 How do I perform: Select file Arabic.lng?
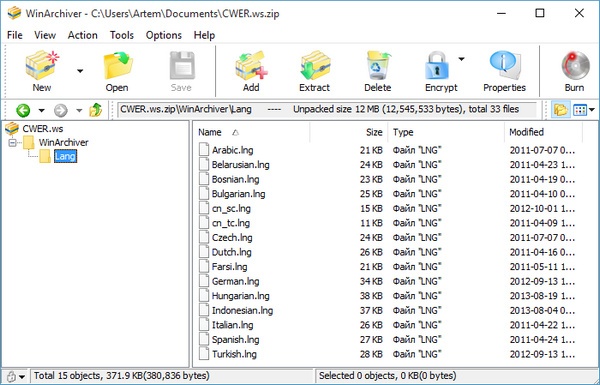click(x=232, y=150)
